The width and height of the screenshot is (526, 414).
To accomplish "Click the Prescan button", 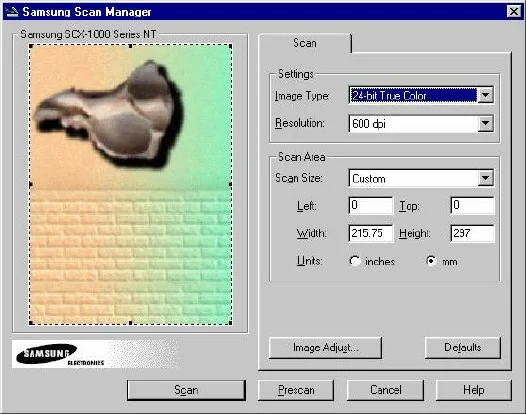I will coord(296,390).
